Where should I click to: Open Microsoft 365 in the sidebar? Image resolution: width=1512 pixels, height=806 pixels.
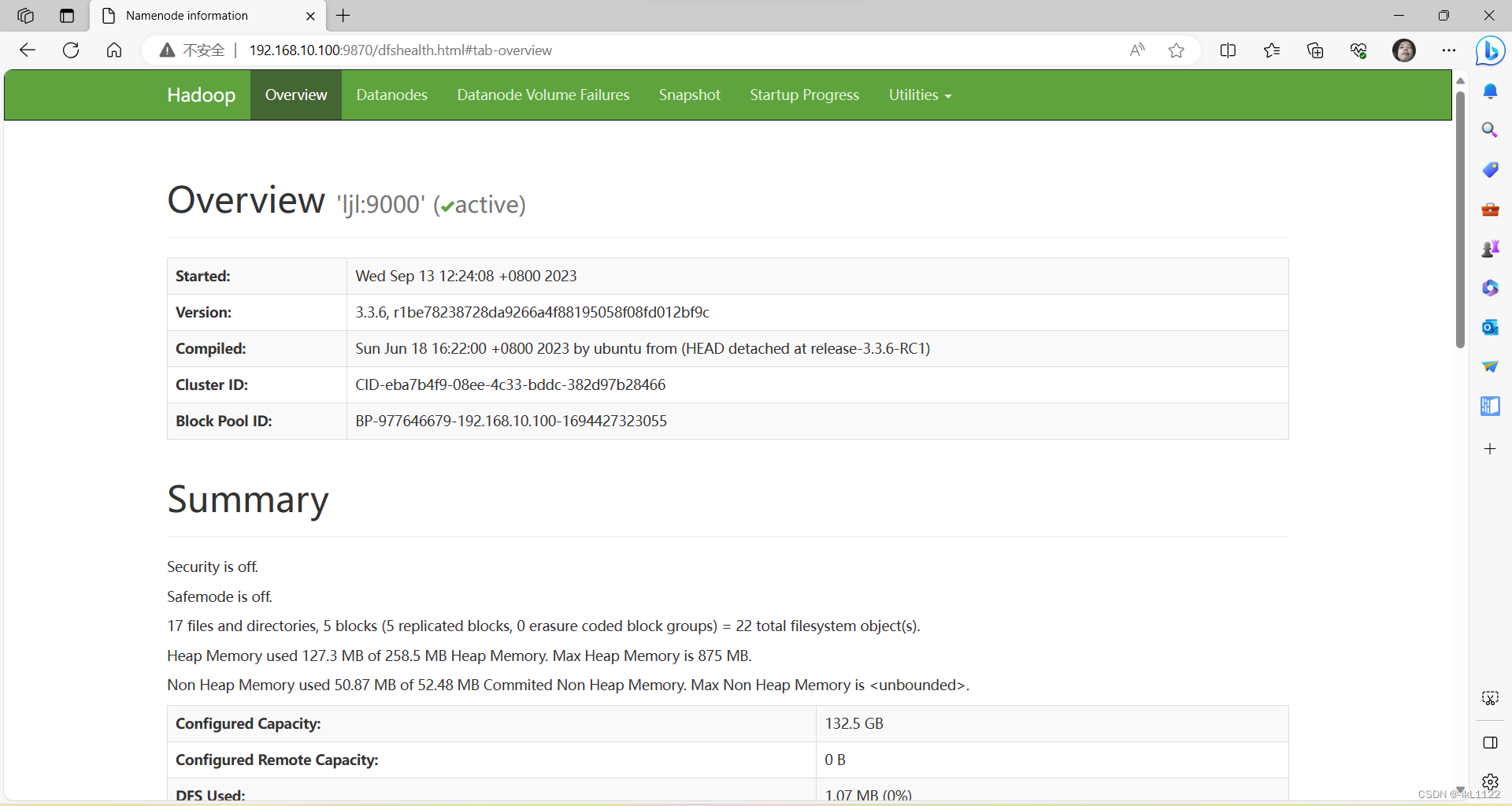[1490, 288]
